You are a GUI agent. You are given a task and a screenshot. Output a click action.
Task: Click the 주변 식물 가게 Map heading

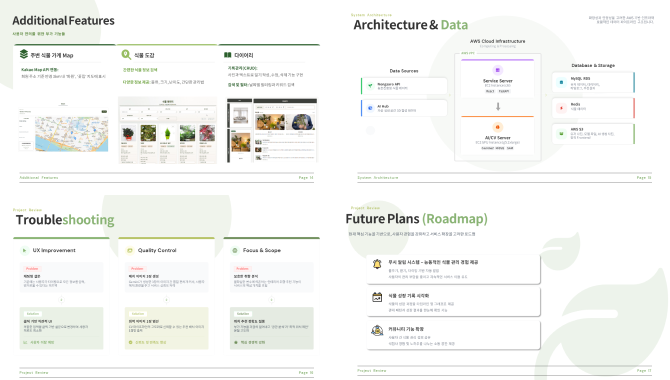(52, 55)
